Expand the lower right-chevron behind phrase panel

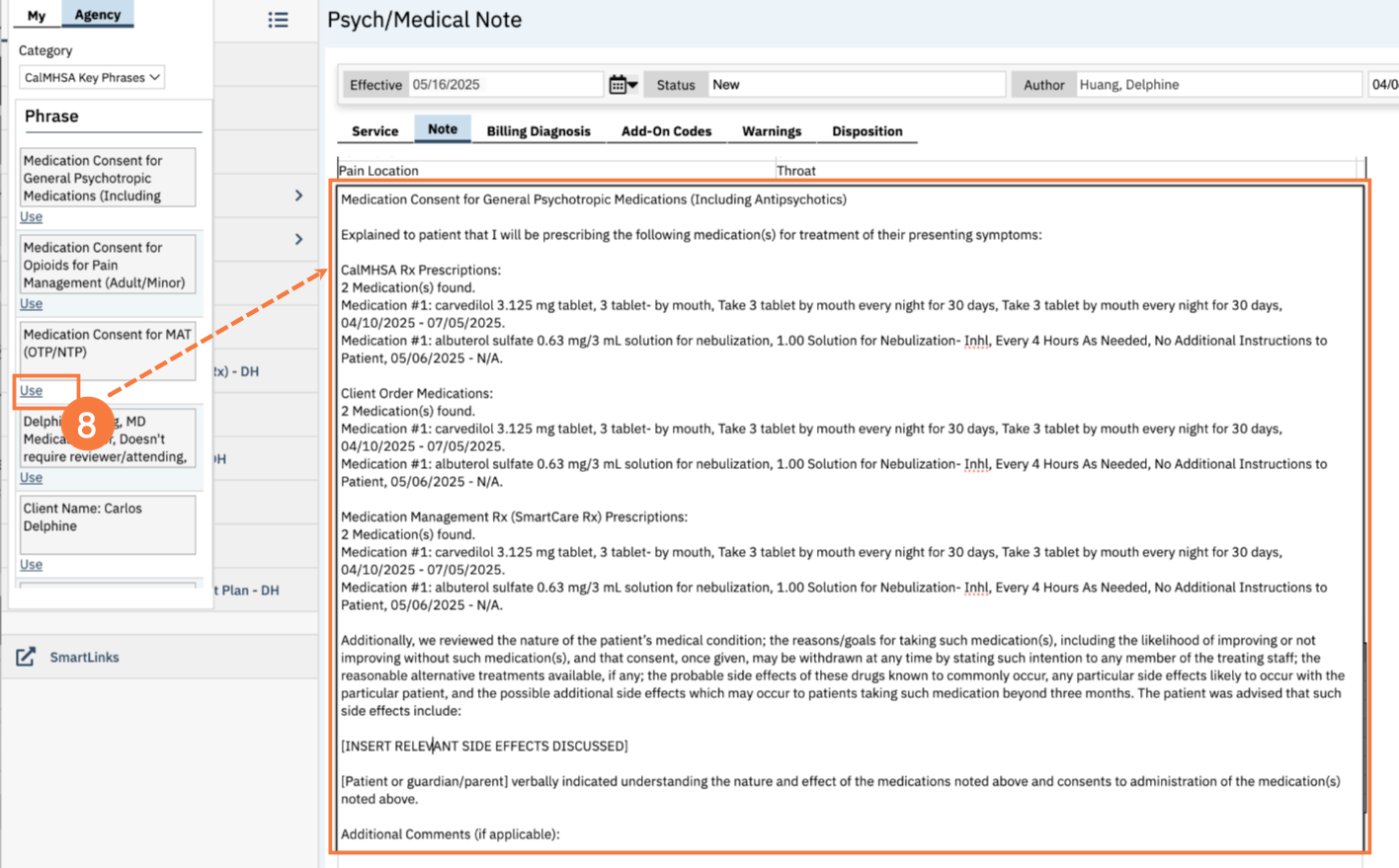pyautogui.click(x=298, y=239)
